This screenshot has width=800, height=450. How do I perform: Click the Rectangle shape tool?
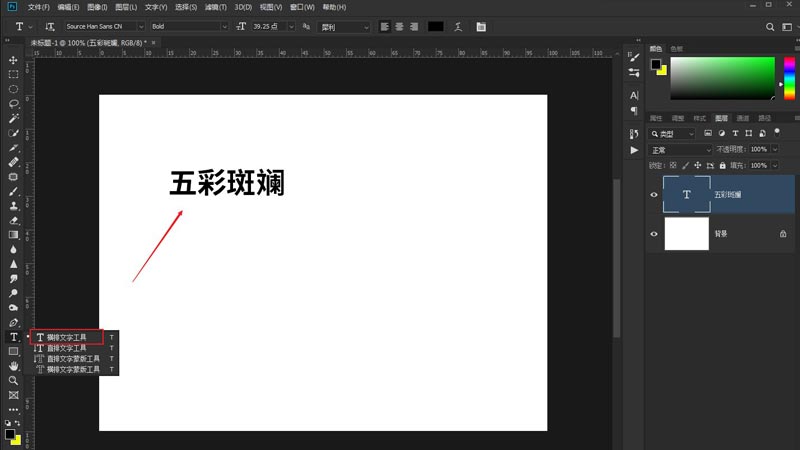[13, 352]
